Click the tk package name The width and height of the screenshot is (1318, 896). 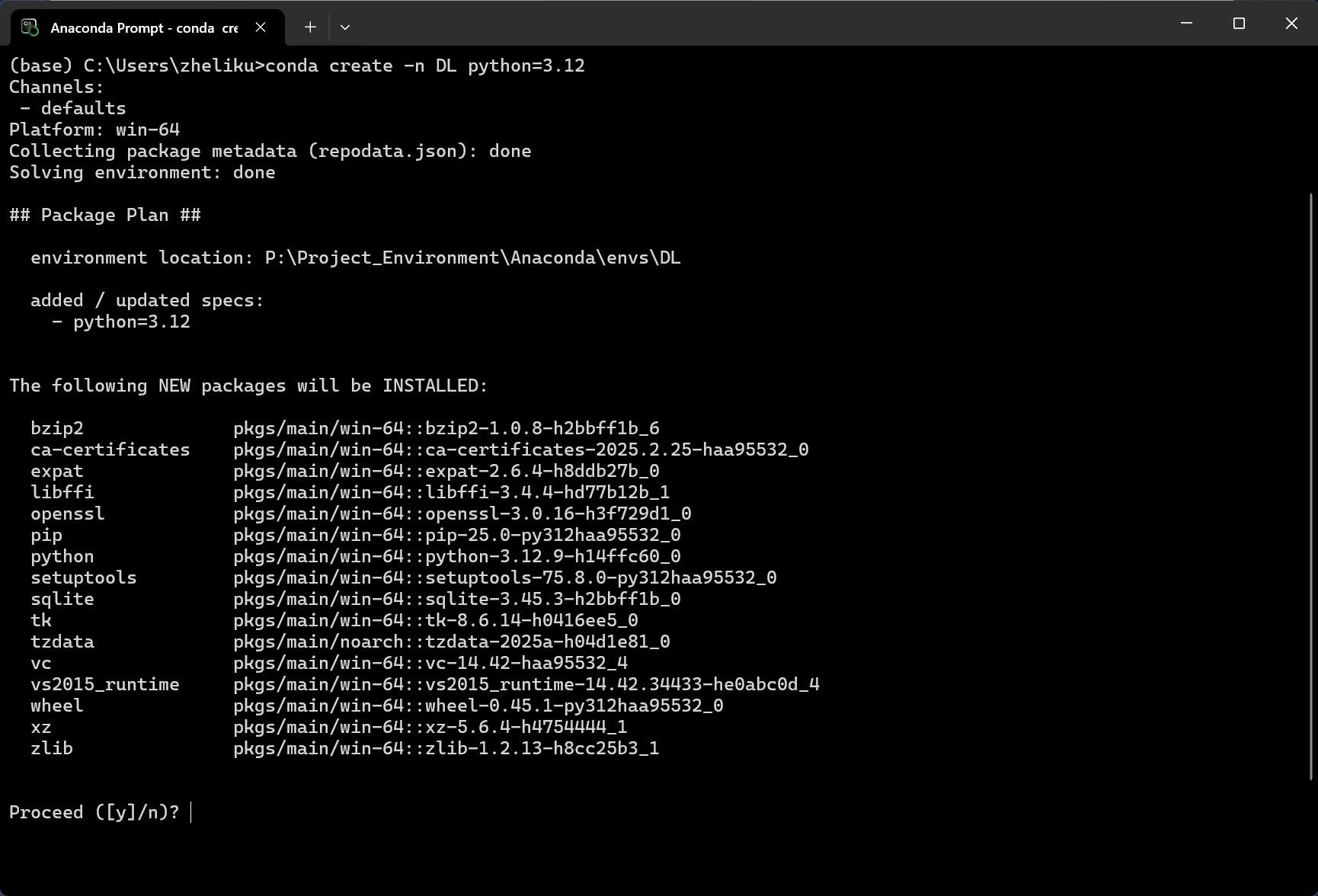(x=41, y=620)
